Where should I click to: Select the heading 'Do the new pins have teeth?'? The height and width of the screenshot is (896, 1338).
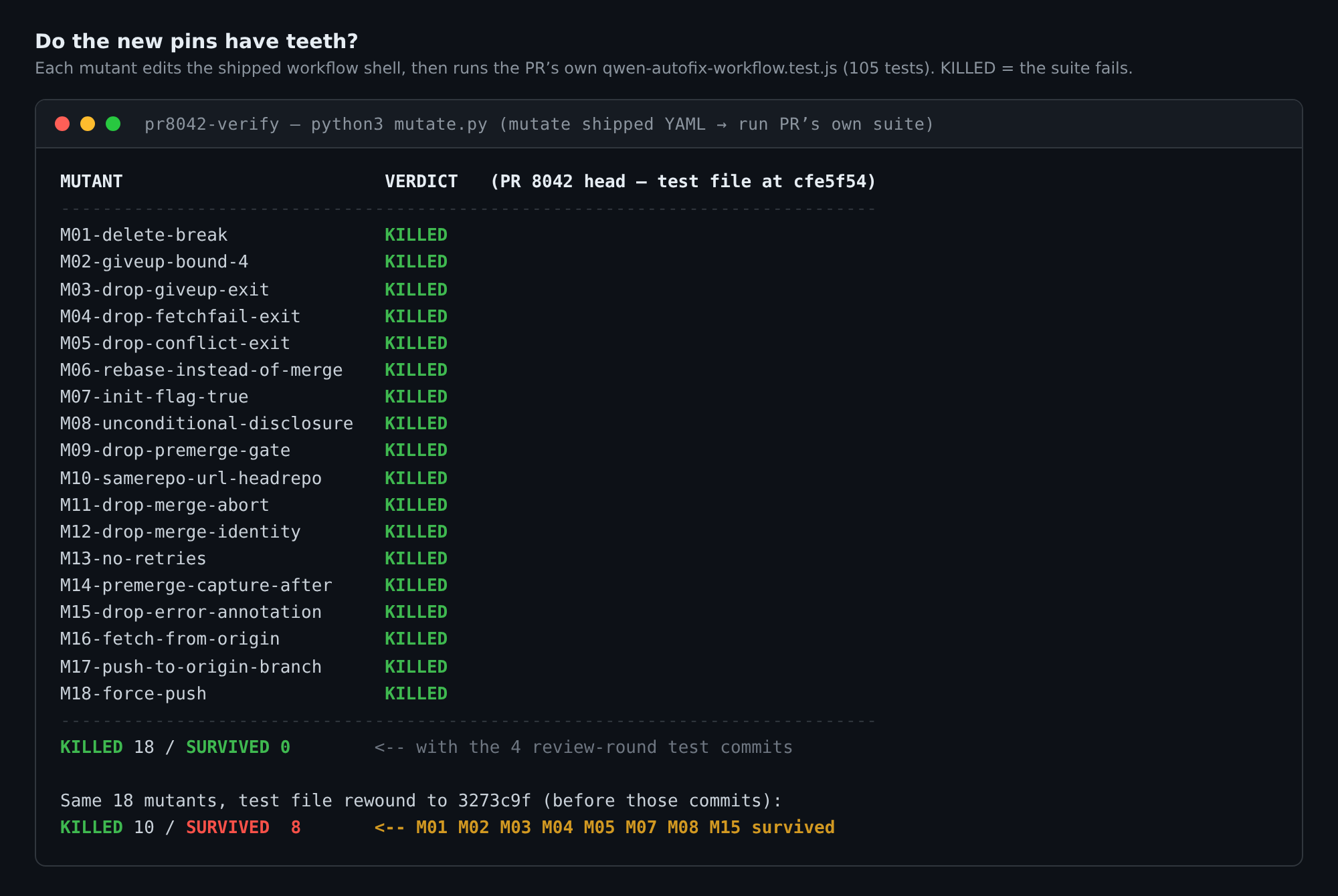pyautogui.click(x=197, y=41)
